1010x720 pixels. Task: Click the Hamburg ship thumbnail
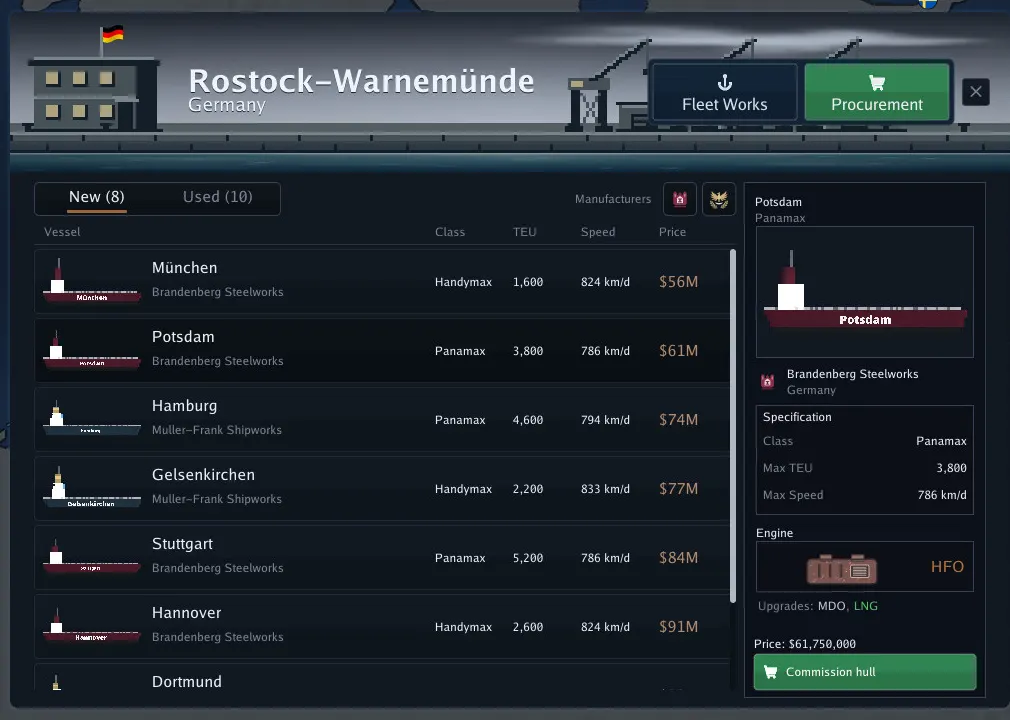[91, 419]
